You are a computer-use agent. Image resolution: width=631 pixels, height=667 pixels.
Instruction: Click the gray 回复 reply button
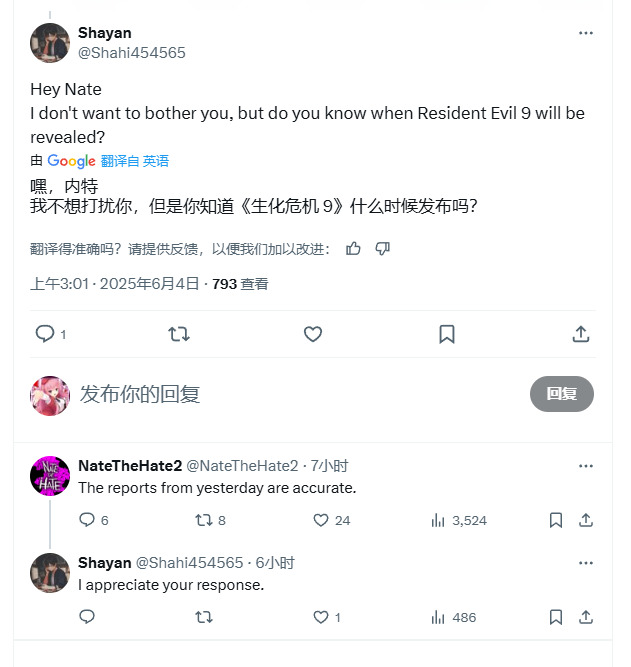(x=562, y=394)
